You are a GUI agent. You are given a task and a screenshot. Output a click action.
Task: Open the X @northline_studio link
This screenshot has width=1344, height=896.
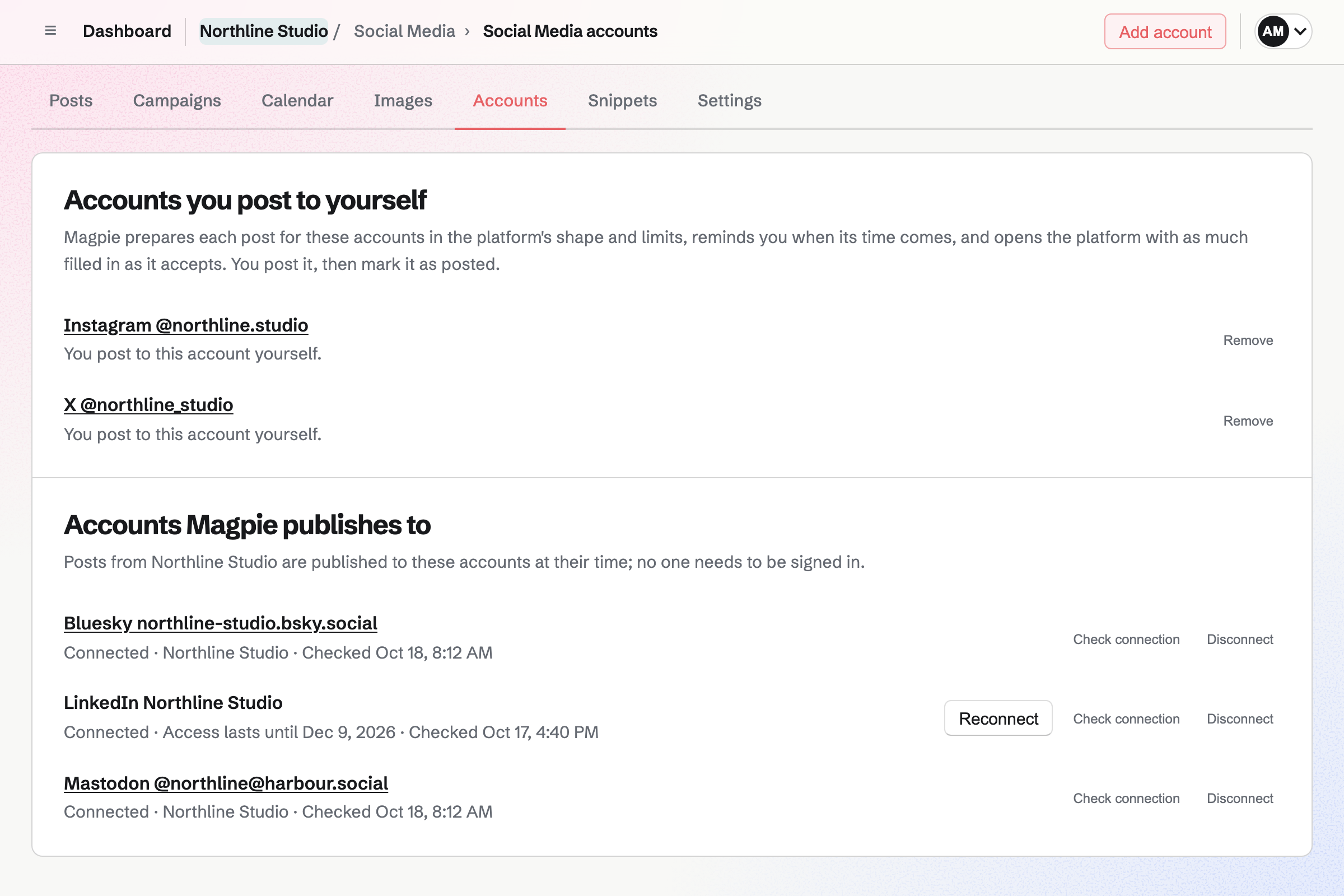pos(148,405)
